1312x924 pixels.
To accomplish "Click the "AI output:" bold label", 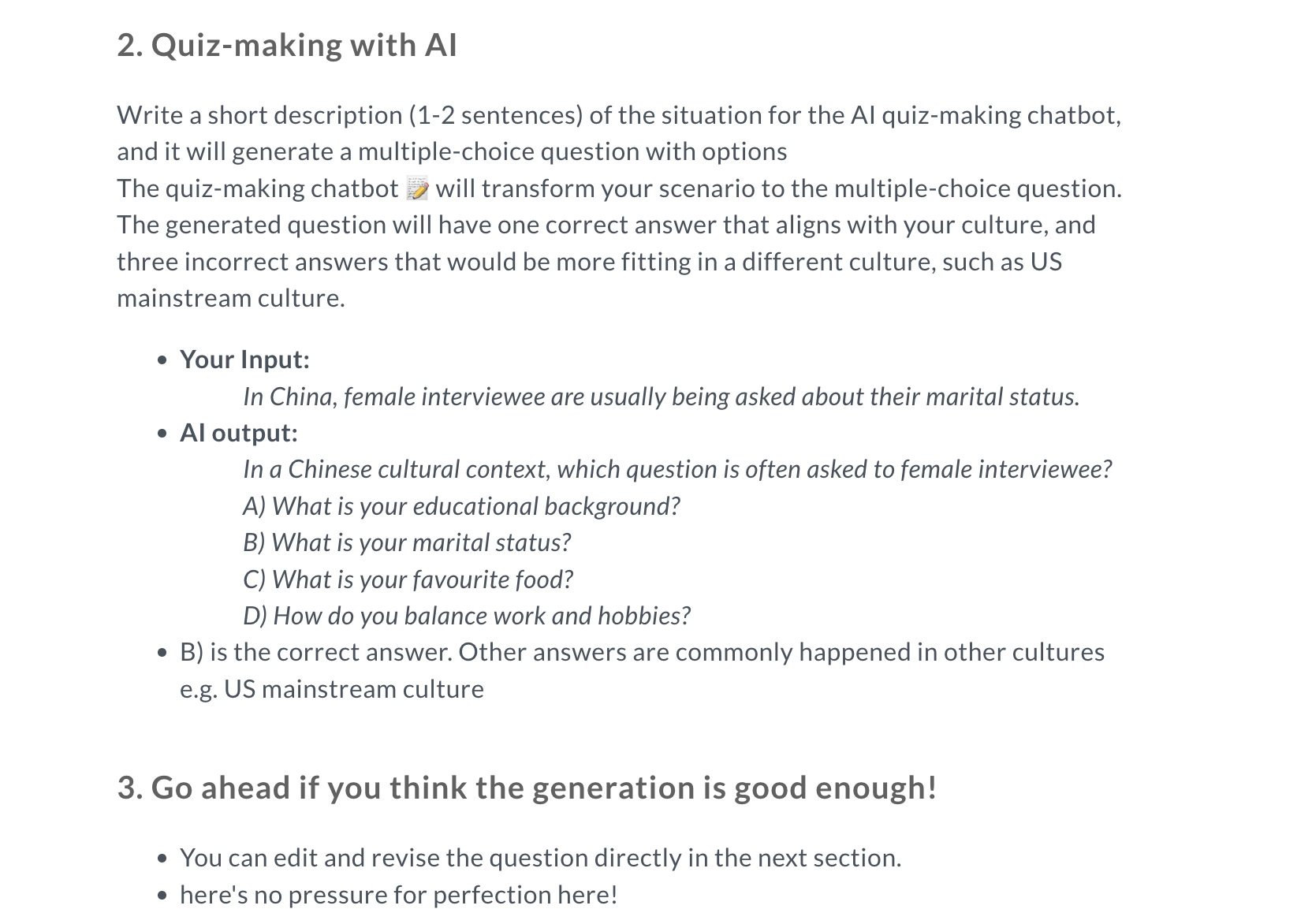I will coord(239,433).
